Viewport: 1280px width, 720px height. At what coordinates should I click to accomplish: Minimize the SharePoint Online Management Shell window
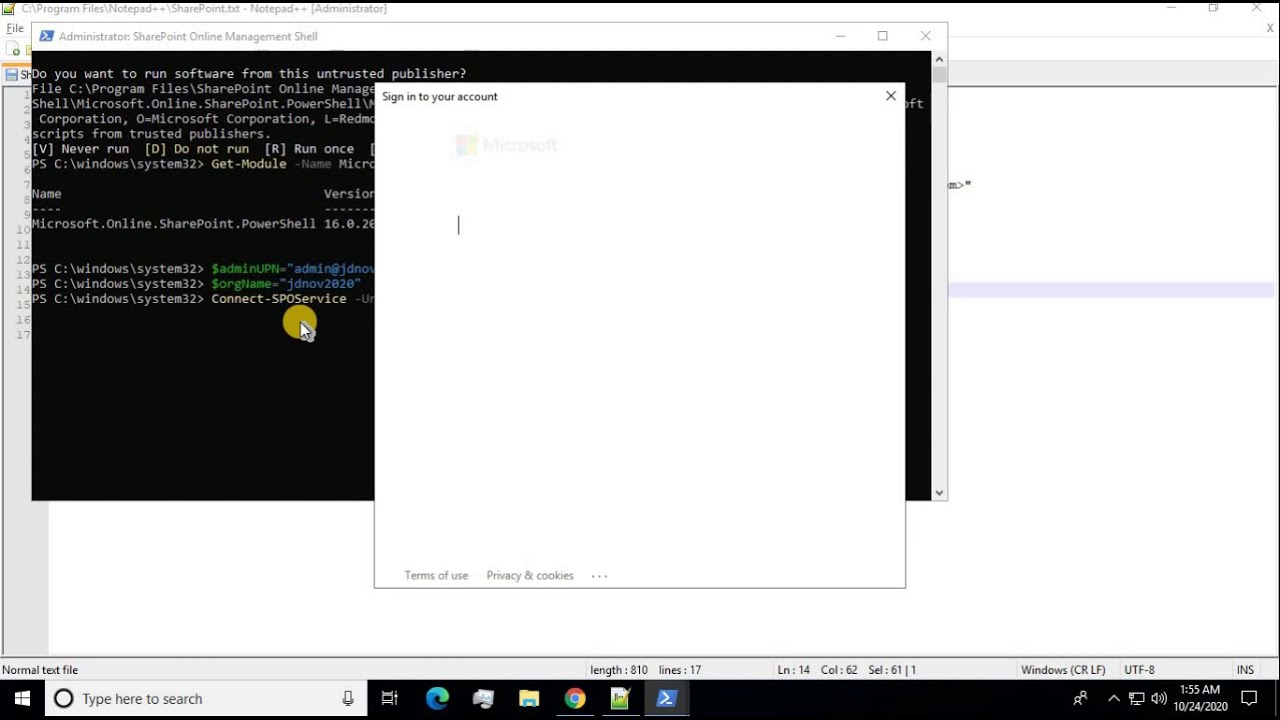pyautogui.click(x=840, y=36)
